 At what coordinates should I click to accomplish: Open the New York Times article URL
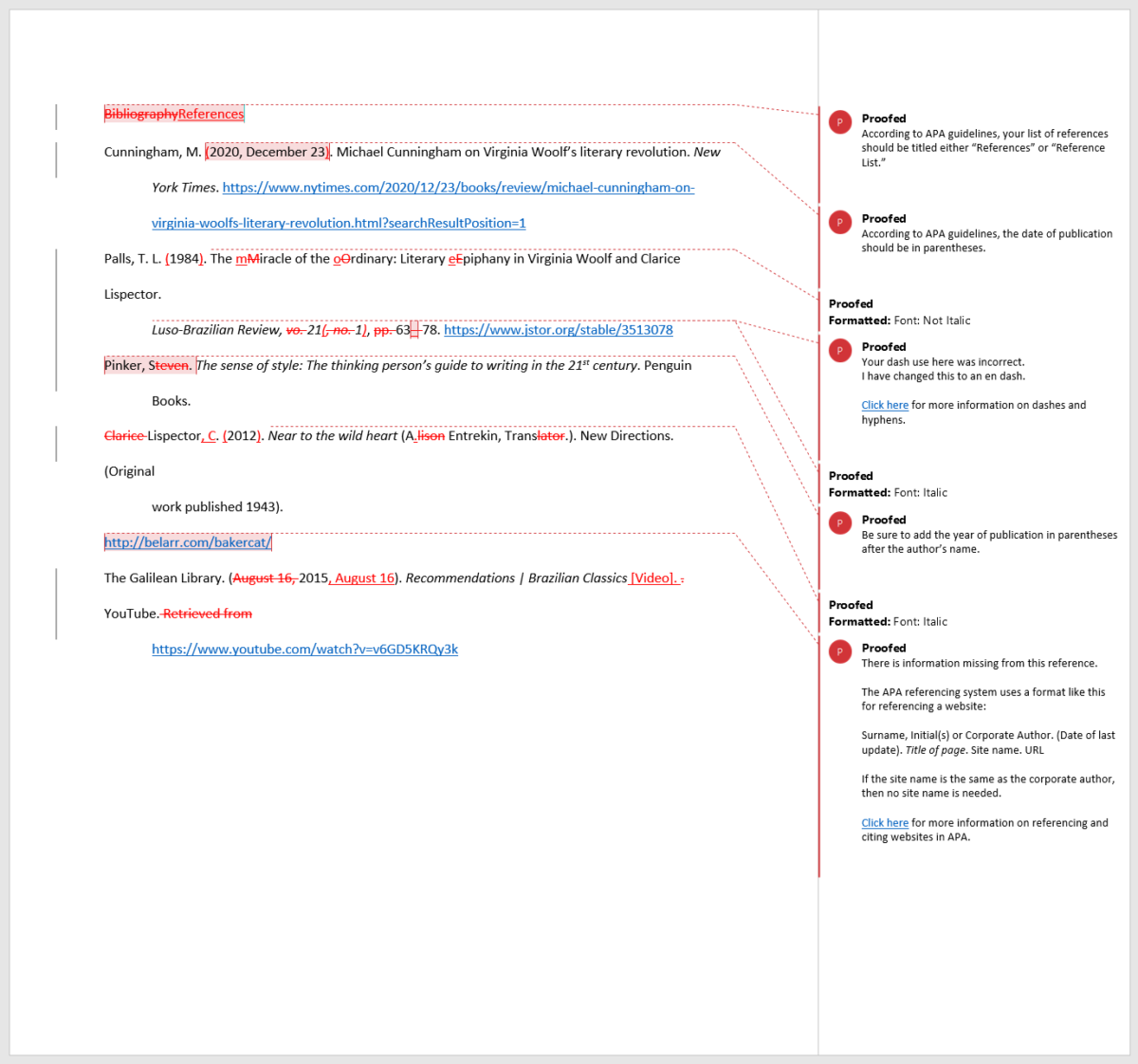coord(458,188)
